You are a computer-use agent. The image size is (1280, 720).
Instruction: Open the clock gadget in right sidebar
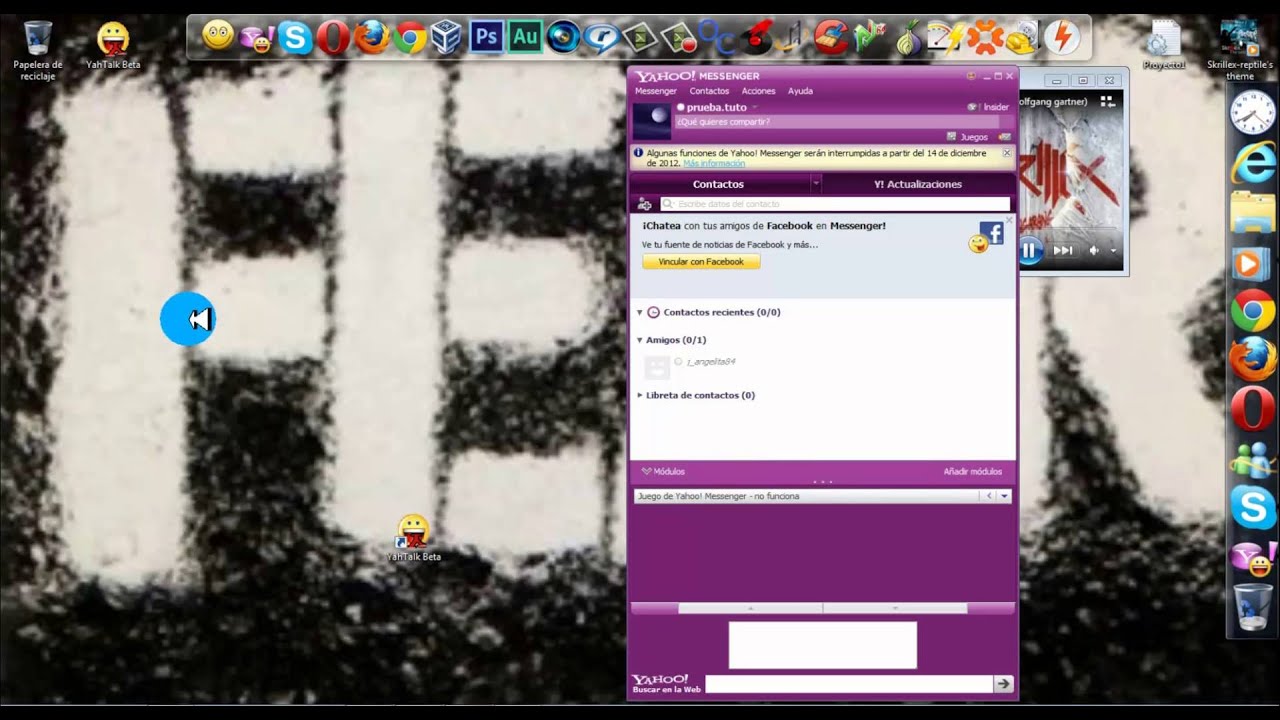pyautogui.click(x=1253, y=111)
